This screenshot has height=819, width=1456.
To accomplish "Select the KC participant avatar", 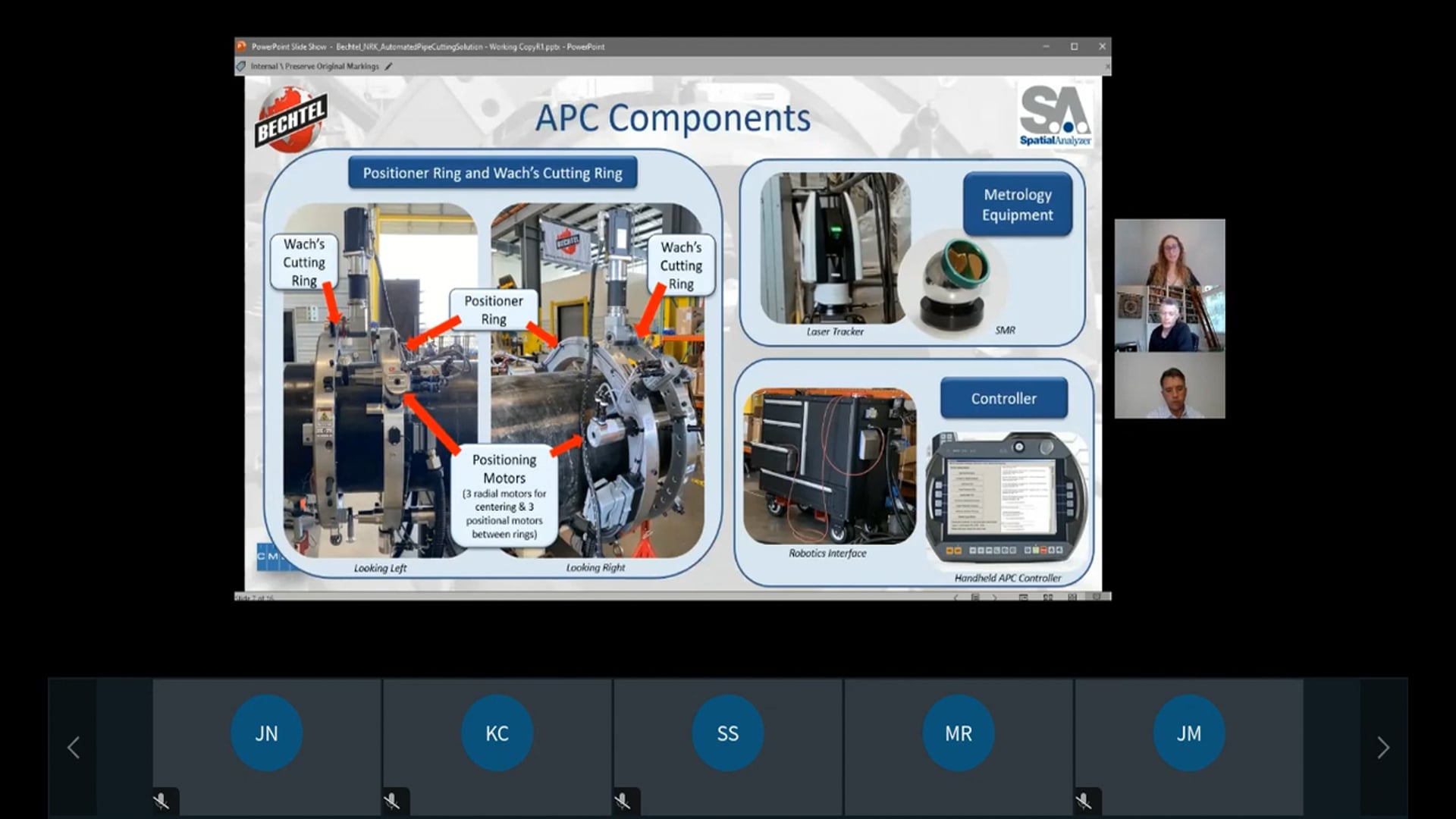I will click(497, 733).
